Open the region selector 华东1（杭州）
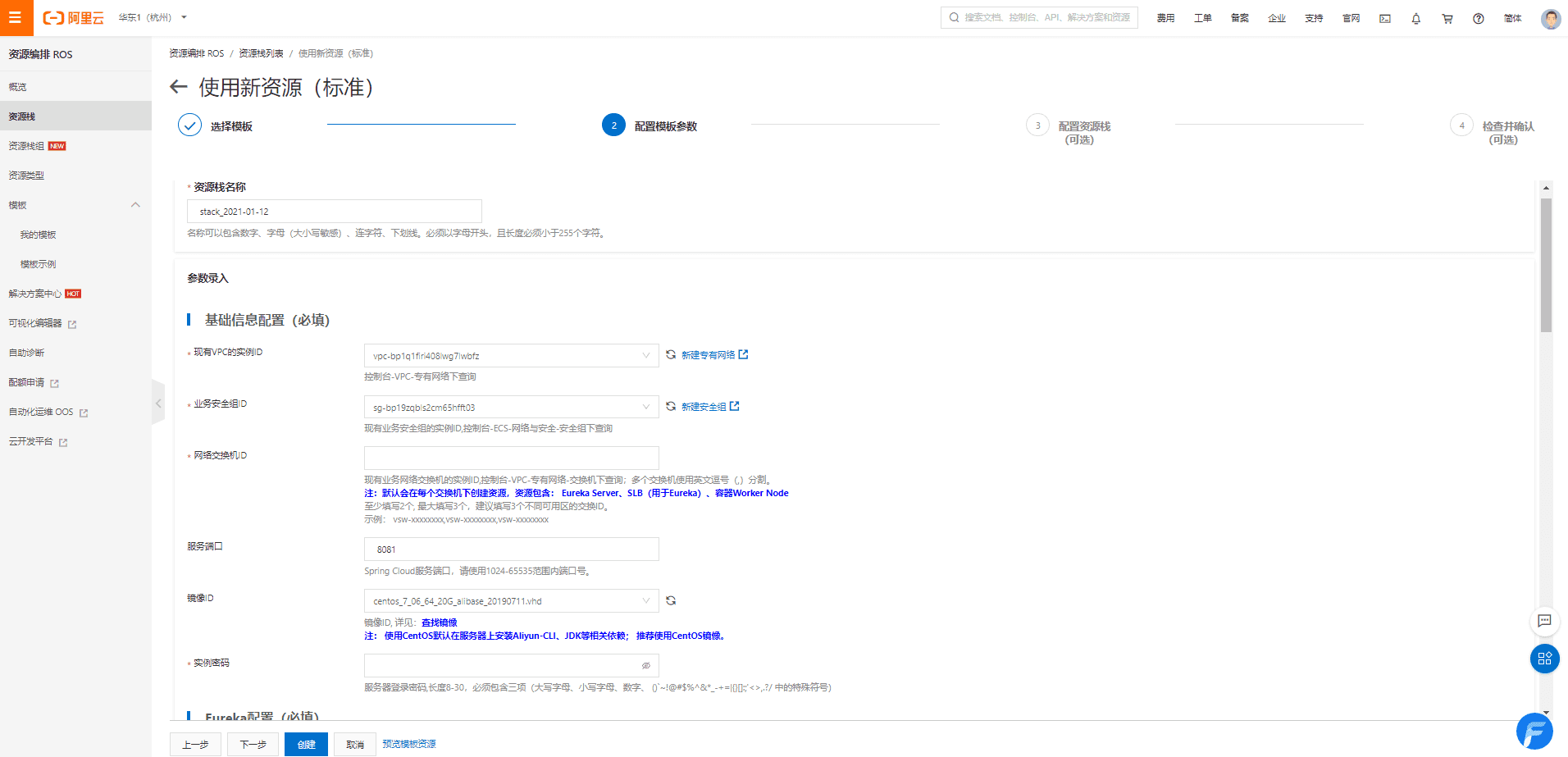Viewport: 1568px width, 757px height. 153,17
